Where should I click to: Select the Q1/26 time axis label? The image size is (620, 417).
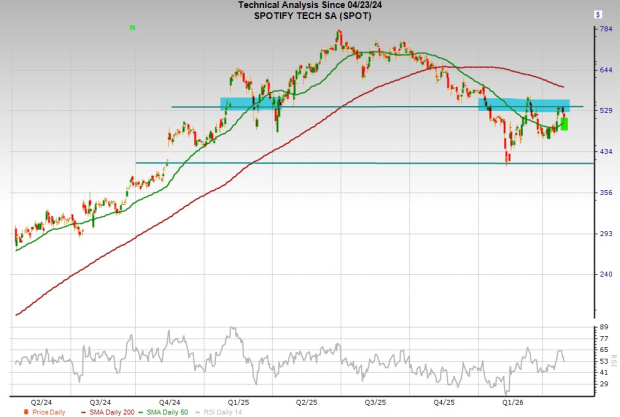513,400
